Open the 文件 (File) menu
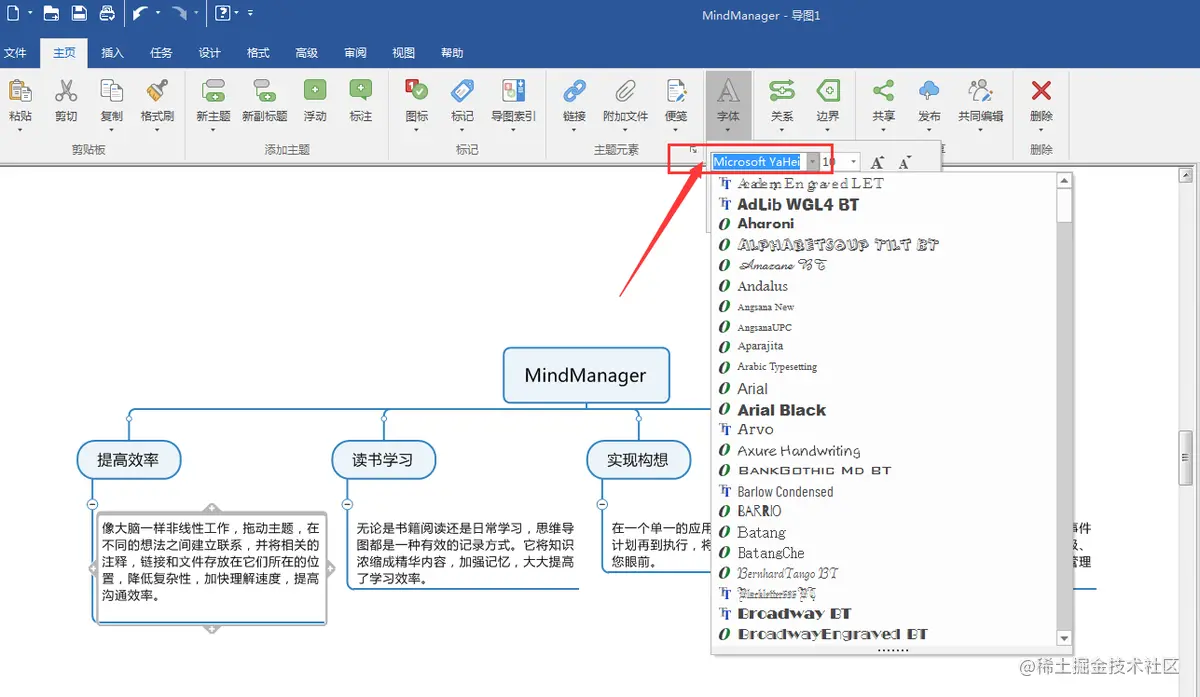 click(15, 53)
